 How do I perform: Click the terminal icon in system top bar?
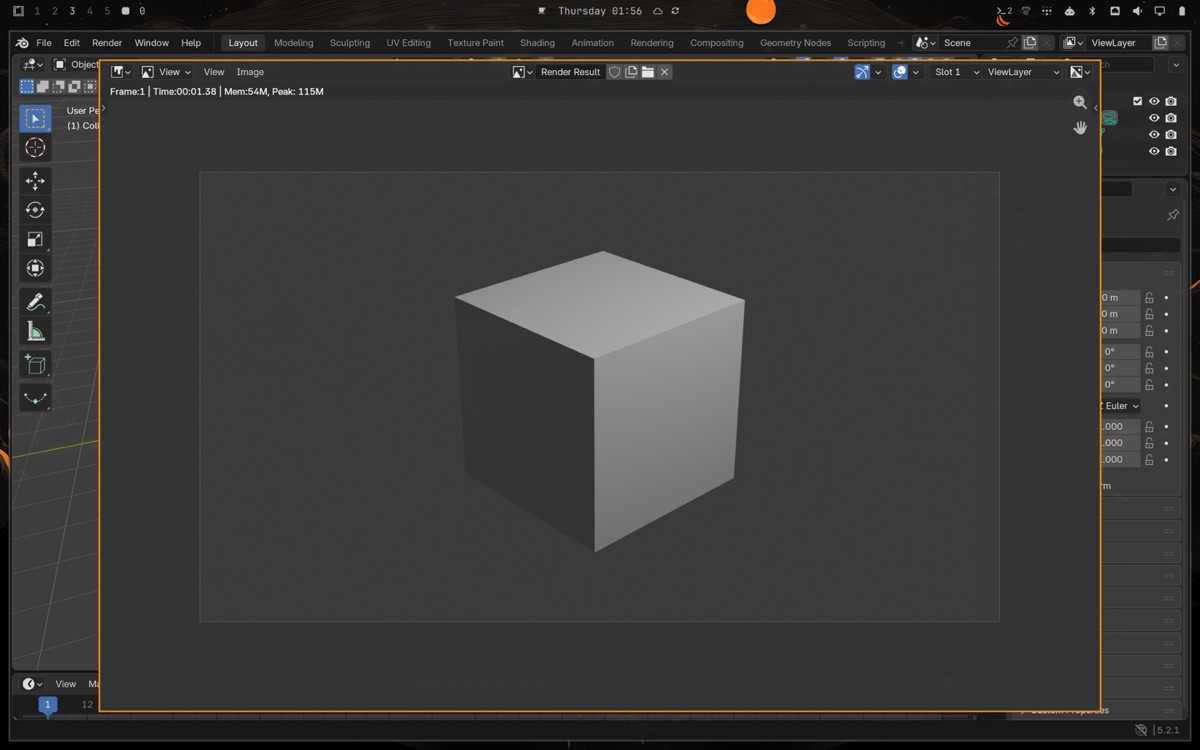1004,11
